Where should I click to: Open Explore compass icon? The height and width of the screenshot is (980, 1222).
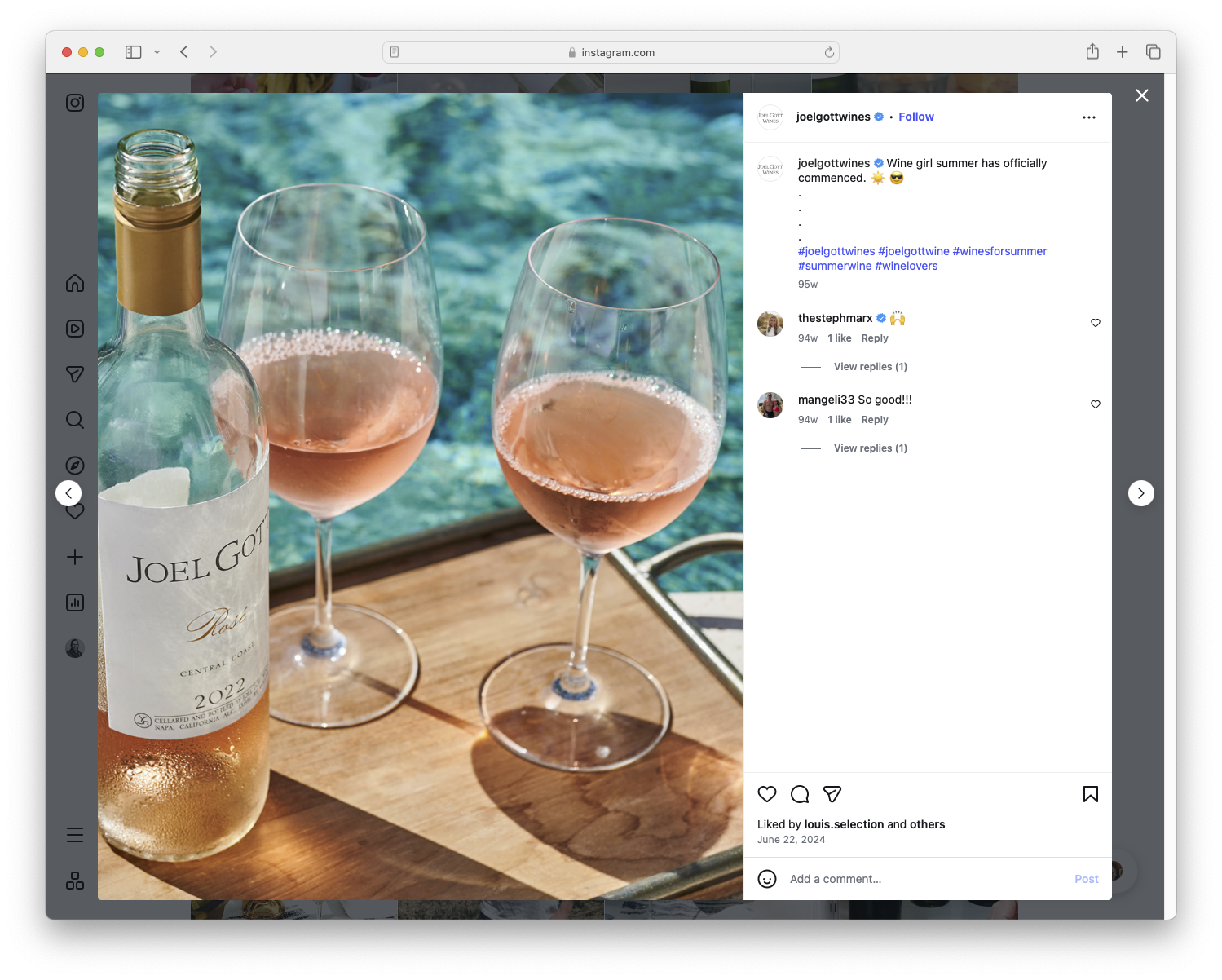pos(75,466)
